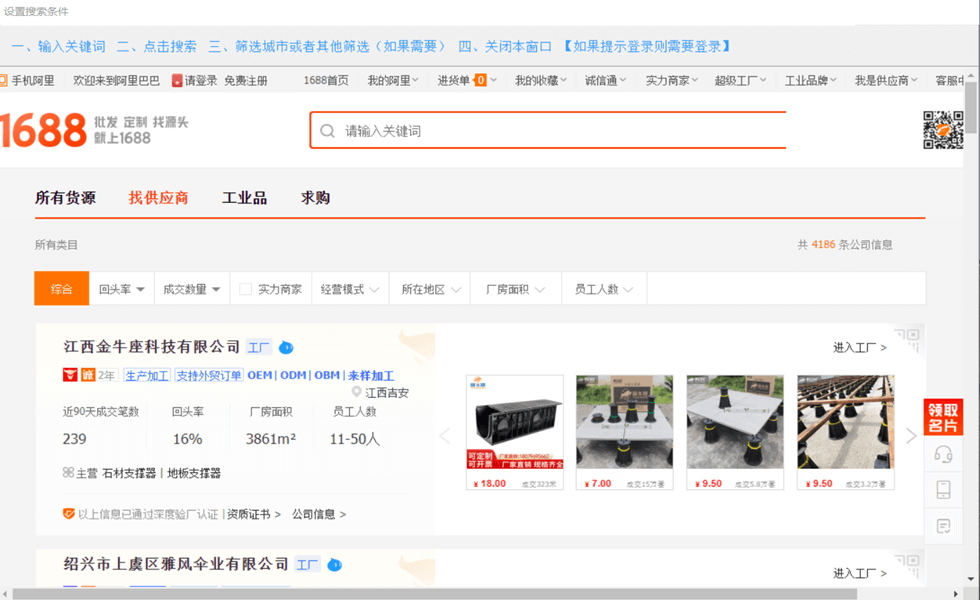Click the red 请登录 login icon

178,81
